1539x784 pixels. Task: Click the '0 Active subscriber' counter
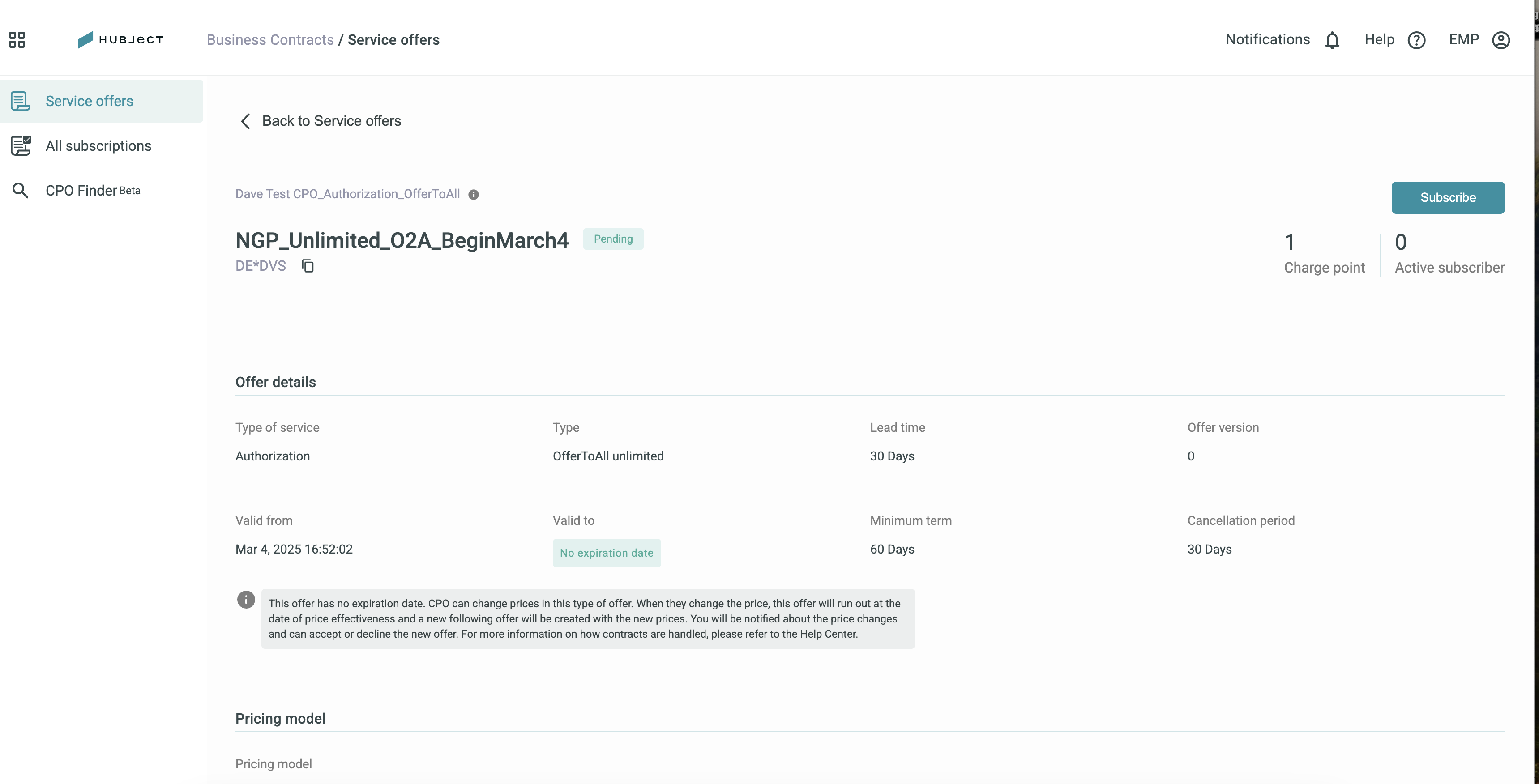point(1449,254)
